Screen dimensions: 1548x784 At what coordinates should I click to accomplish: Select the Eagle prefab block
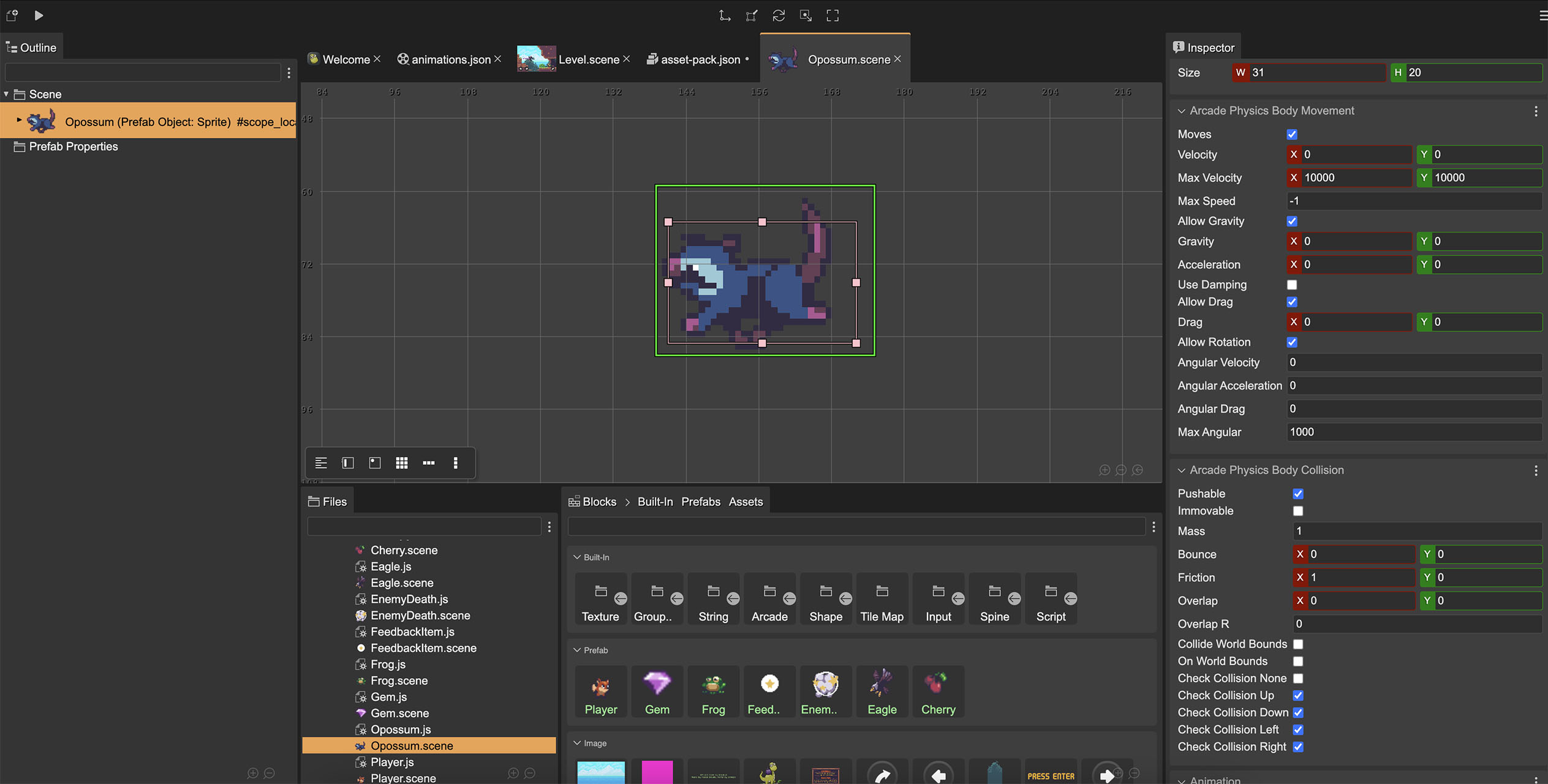coord(882,692)
